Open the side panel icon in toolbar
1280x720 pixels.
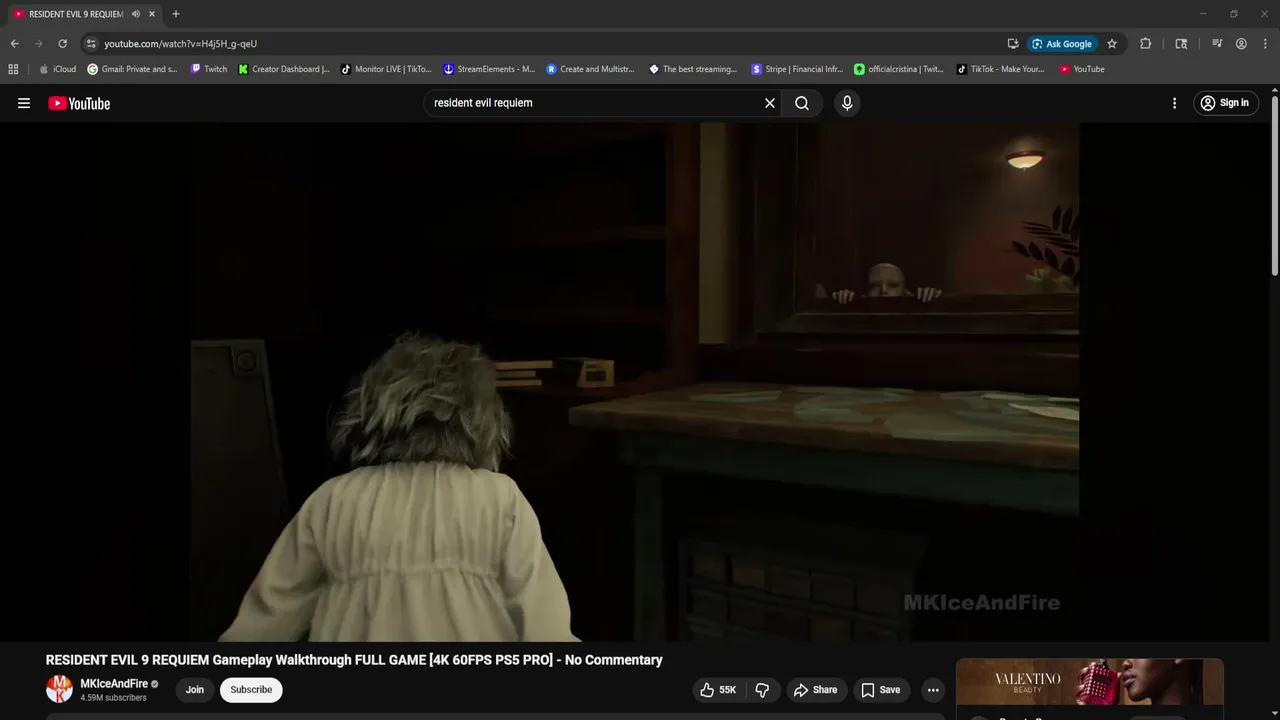click(1181, 44)
